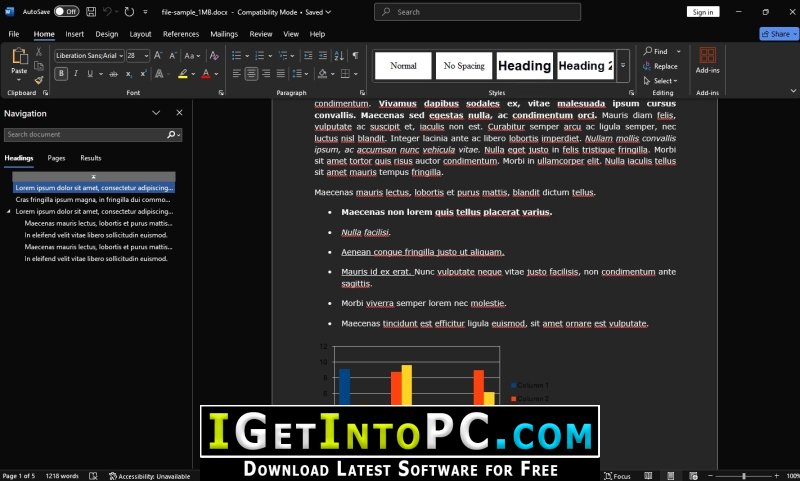Click the Save disk icon
The width and height of the screenshot is (800, 481).
click(x=91, y=12)
